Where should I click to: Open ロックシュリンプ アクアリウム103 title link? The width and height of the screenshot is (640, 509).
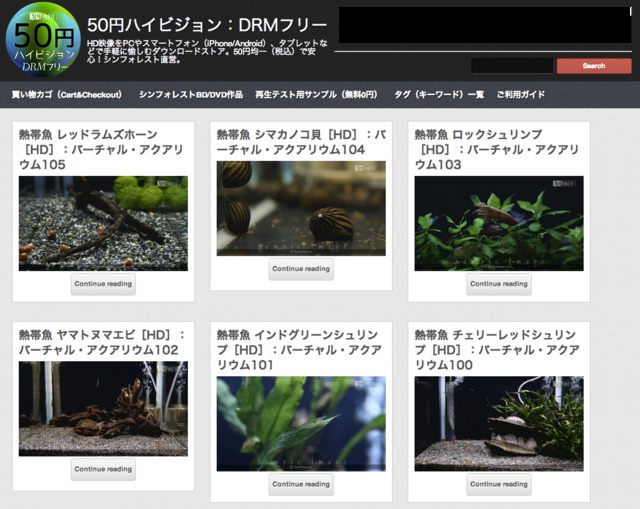click(497, 149)
